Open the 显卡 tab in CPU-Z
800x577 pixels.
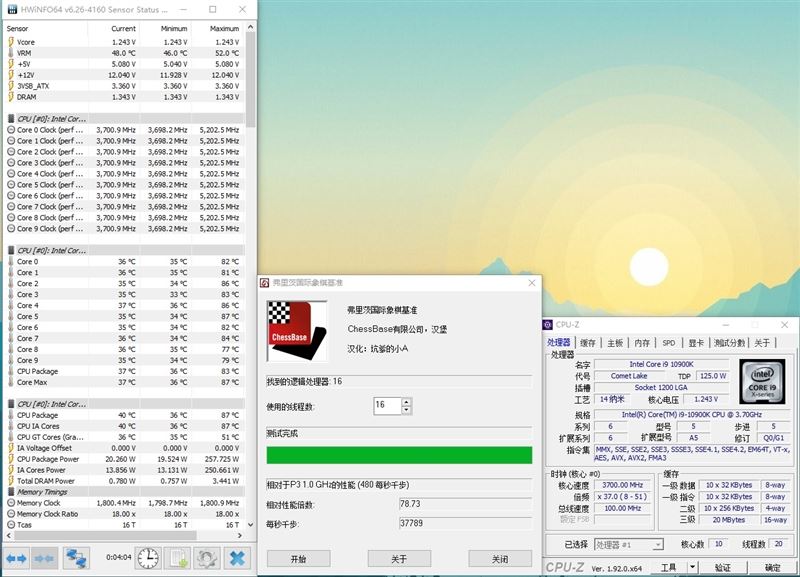[696, 343]
